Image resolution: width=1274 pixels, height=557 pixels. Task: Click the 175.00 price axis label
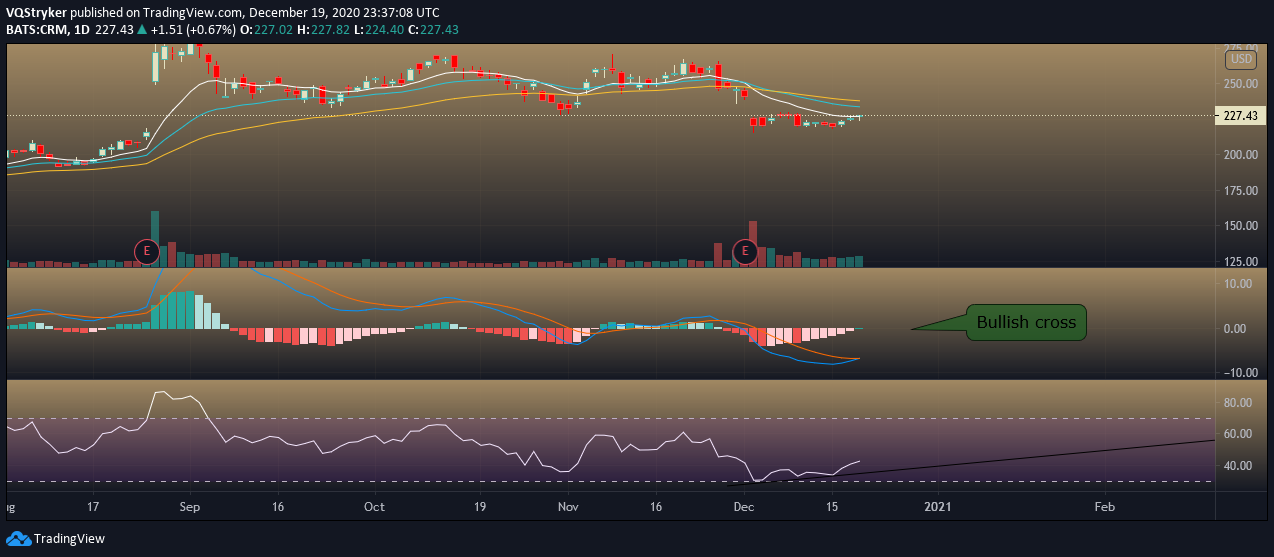[1240, 191]
